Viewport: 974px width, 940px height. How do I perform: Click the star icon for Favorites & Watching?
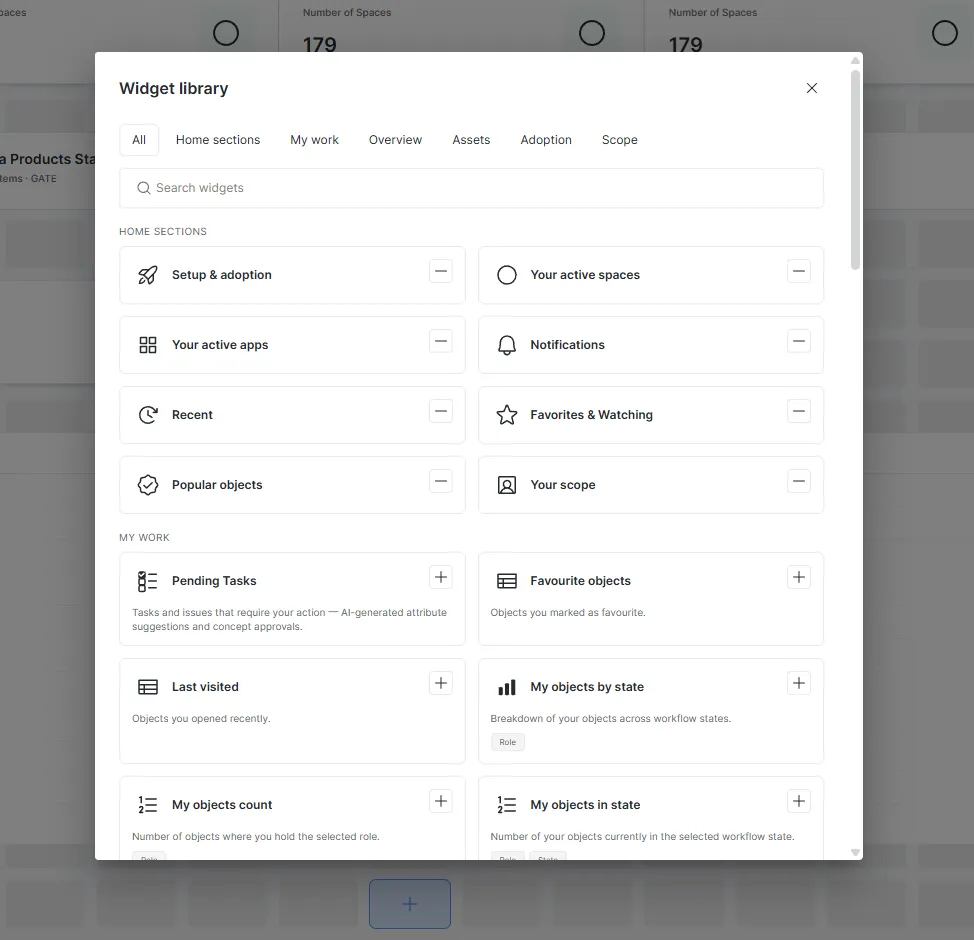[507, 415]
